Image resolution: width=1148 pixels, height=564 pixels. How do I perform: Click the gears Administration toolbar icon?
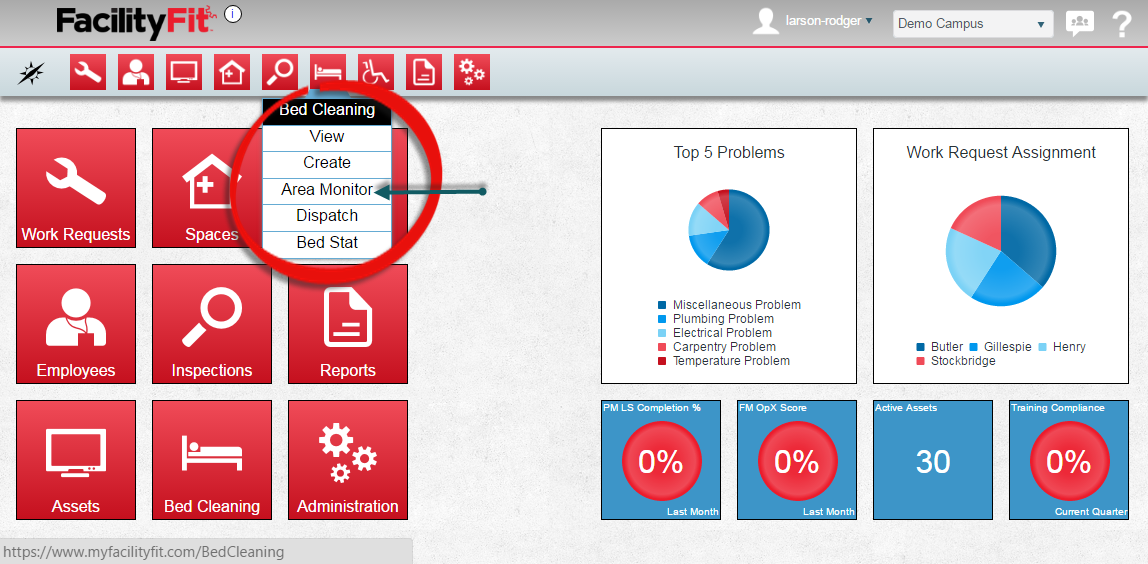pos(472,72)
